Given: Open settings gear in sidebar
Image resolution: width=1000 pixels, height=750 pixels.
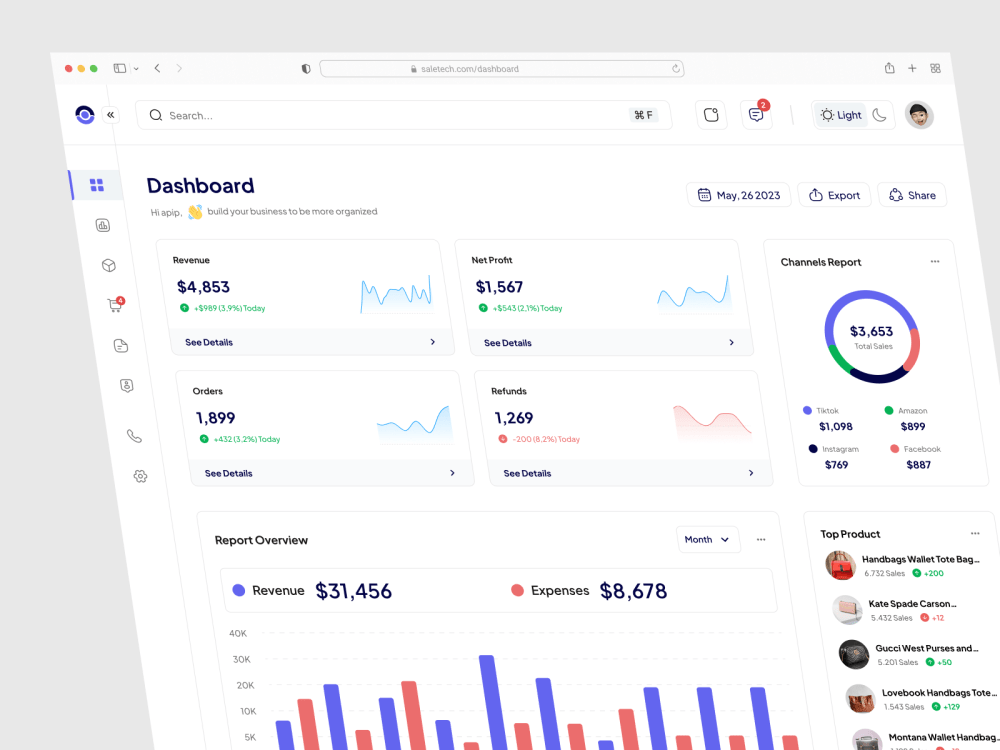Looking at the screenshot, I should tap(140, 476).
